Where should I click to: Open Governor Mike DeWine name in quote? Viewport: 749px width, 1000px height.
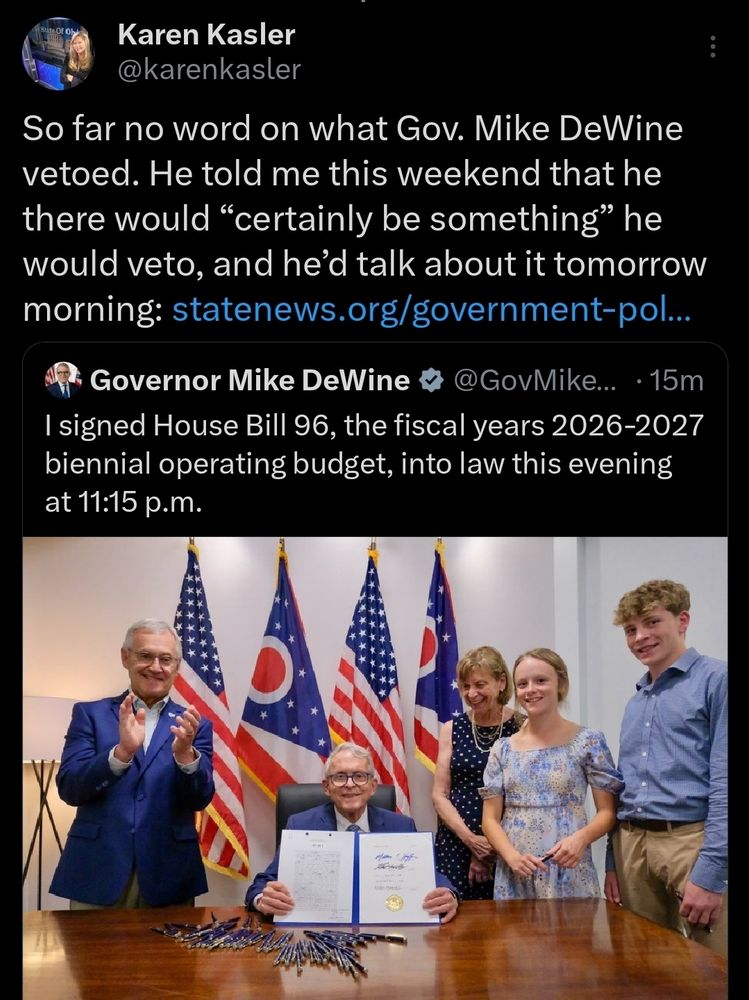pyautogui.click(x=250, y=380)
